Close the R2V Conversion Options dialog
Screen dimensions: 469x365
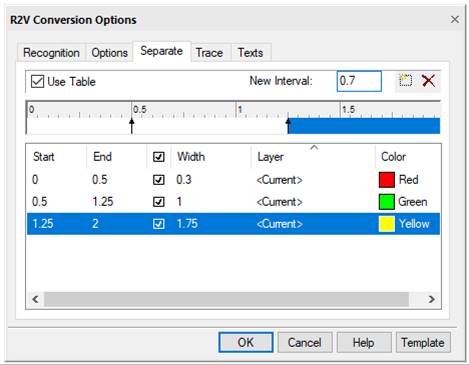tap(455, 20)
